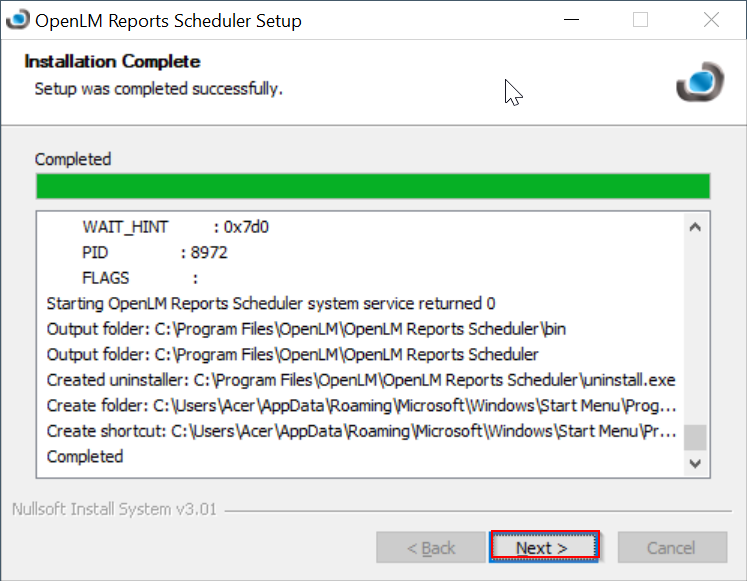Click the greyed-out maximize window button
The height and width of the screenshot is (581, 747).
(641, 20)
